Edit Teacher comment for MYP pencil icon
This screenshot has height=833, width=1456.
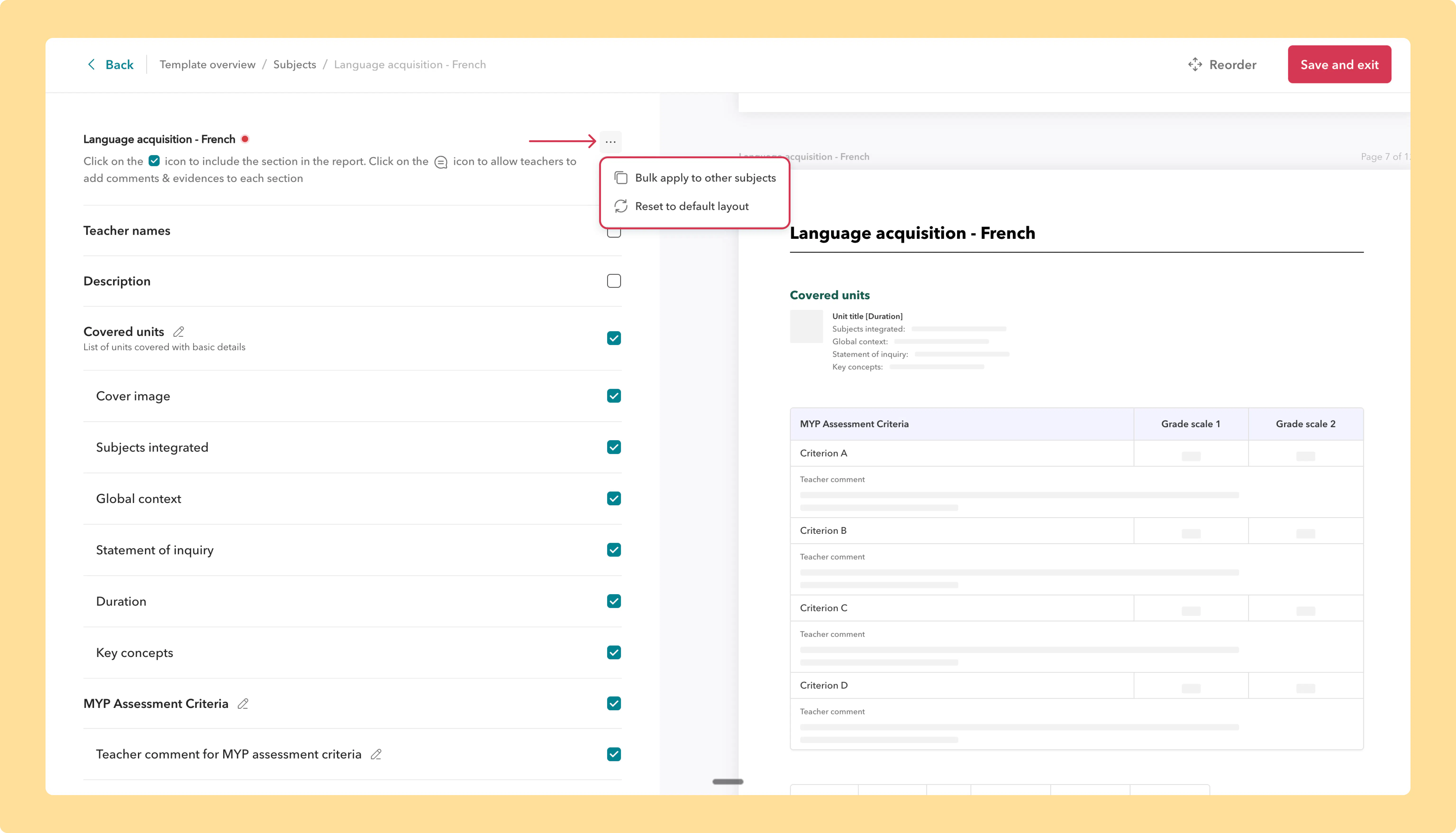(376, 755)
